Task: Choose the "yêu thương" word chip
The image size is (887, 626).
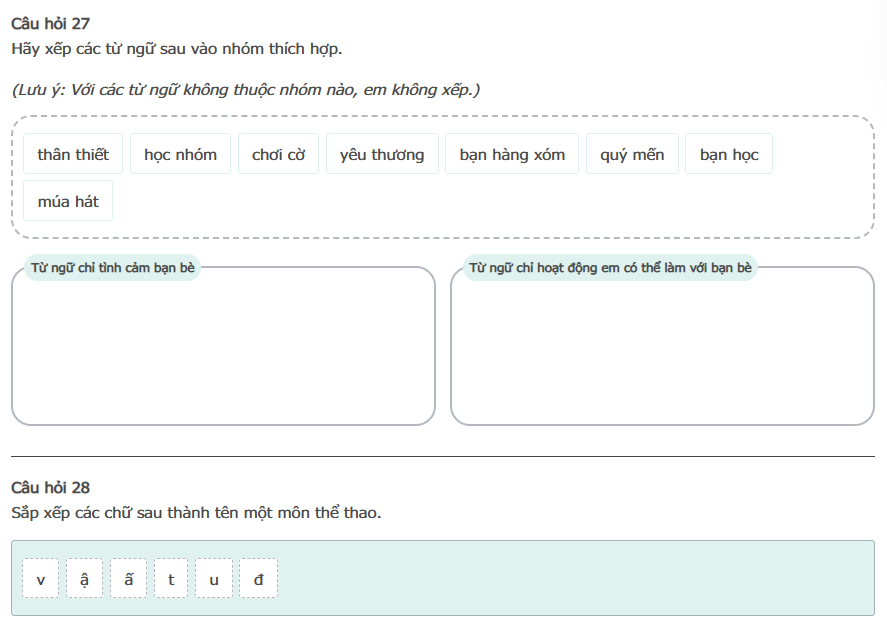Action: click(x=382, y=155)
